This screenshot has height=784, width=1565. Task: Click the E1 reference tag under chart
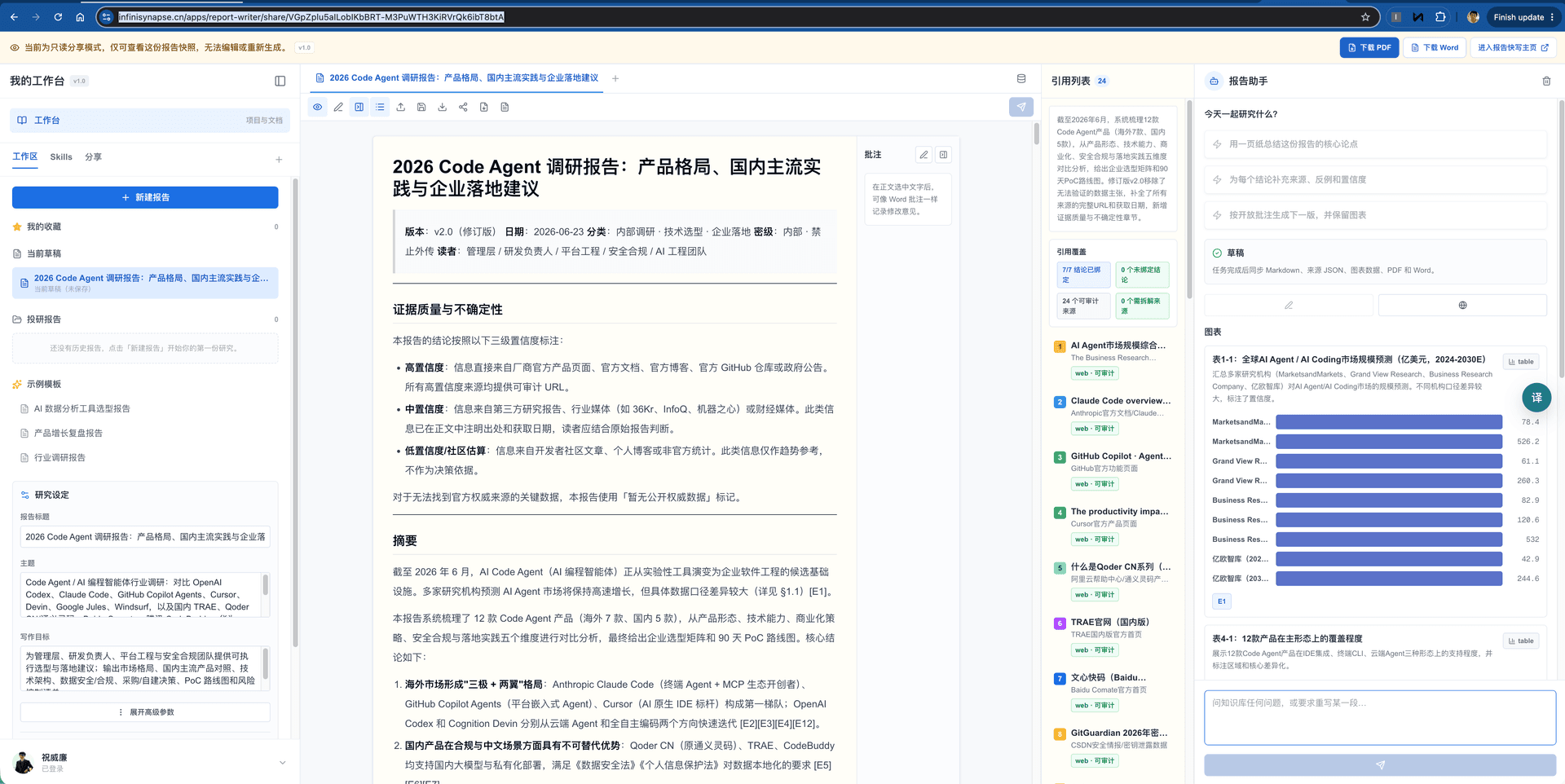coord(1222,601)
